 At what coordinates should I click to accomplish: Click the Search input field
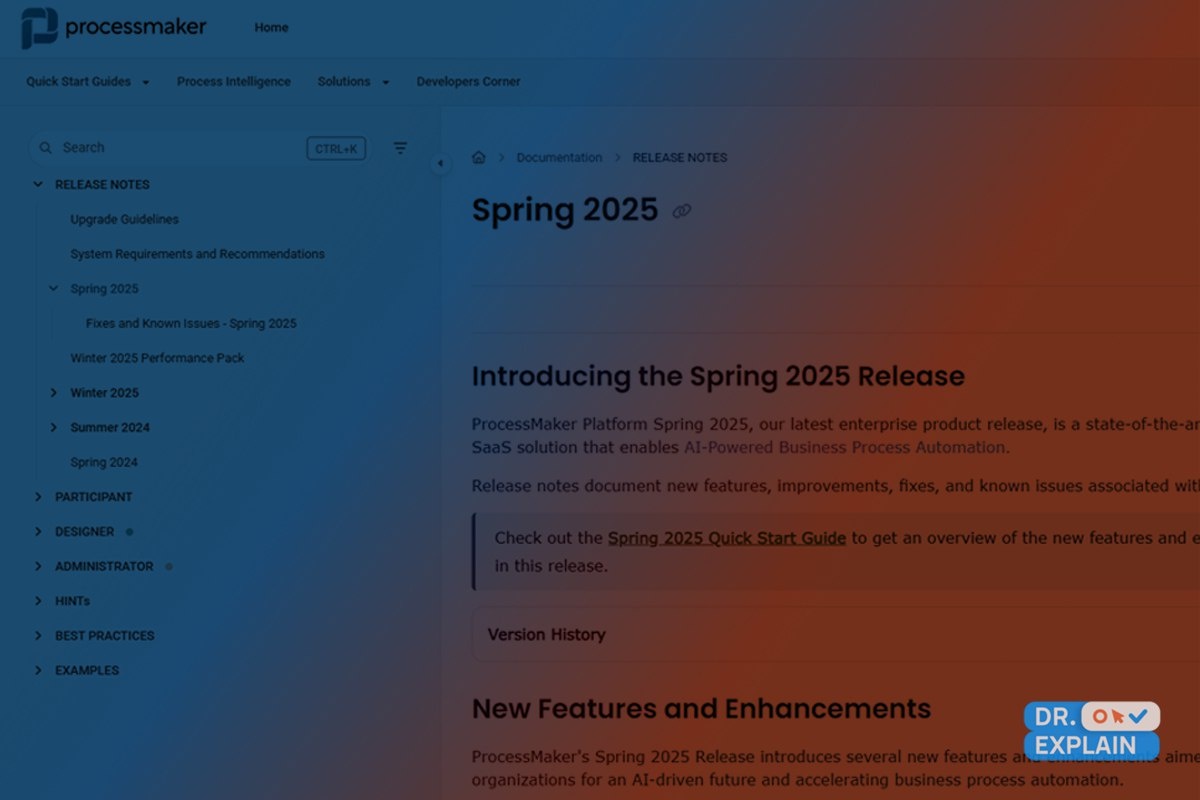point(200,148)
